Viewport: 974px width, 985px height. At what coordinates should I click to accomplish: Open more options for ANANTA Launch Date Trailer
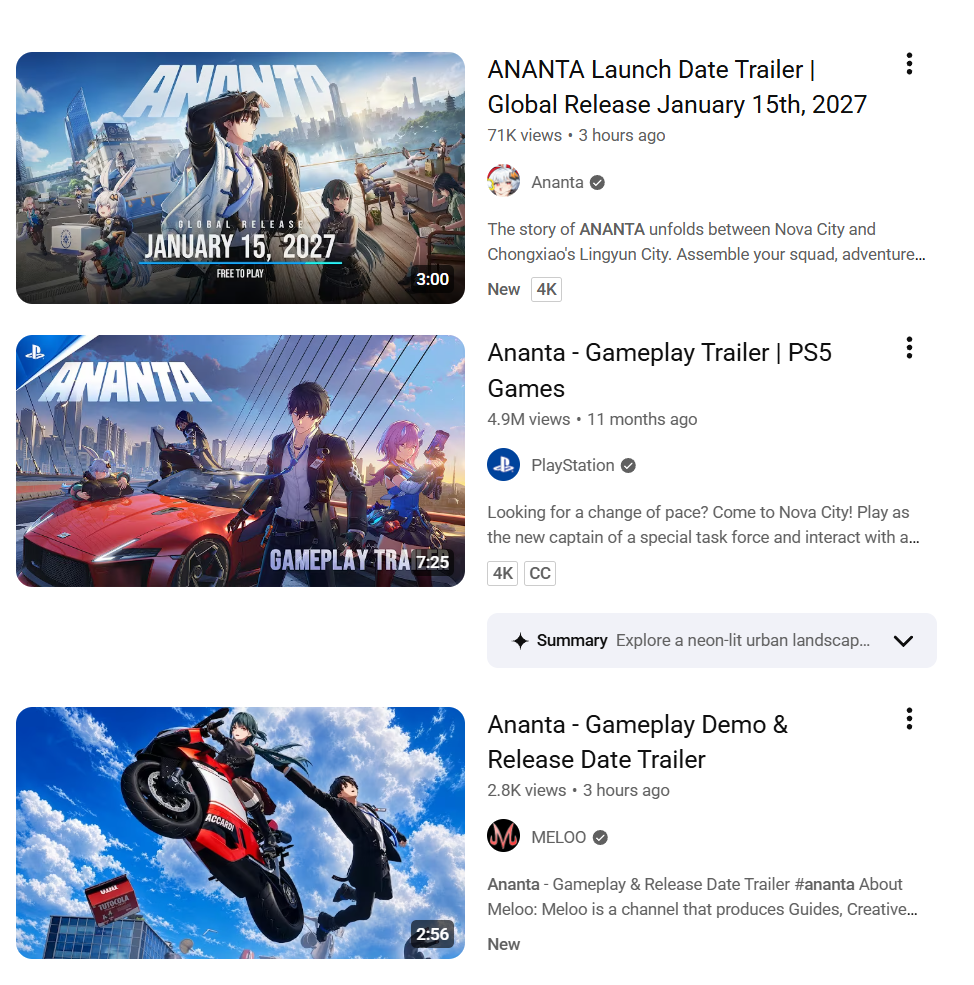coord(909,64)
